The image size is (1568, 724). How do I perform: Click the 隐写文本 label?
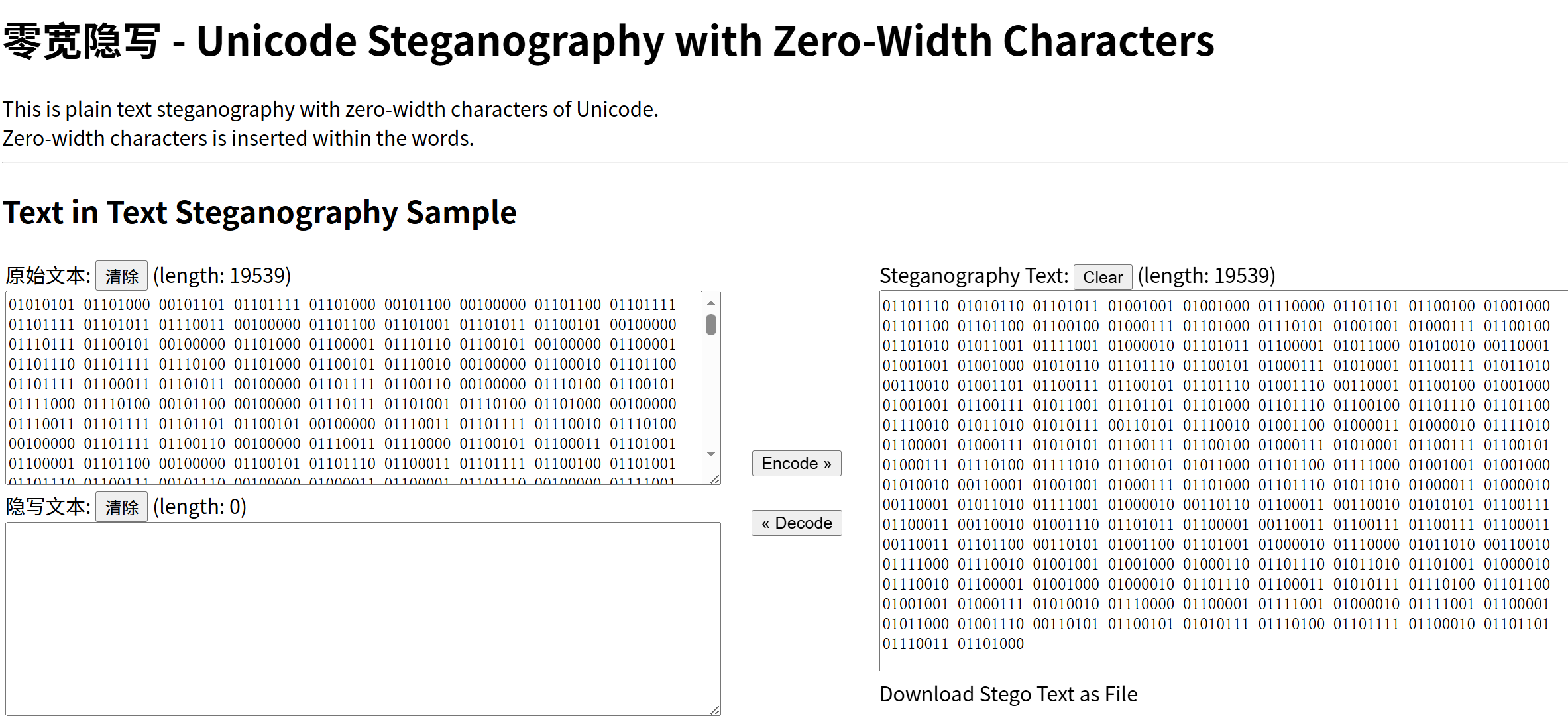(48, 507)
